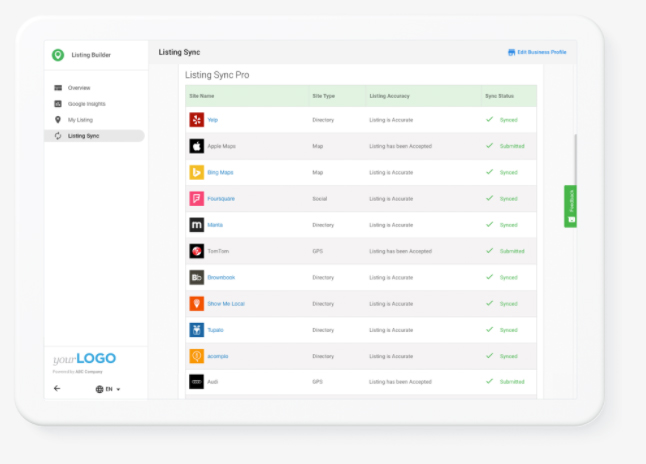Click the Social site type for Foursquare
The image size is (646, 464).
[x=320, y=199]
